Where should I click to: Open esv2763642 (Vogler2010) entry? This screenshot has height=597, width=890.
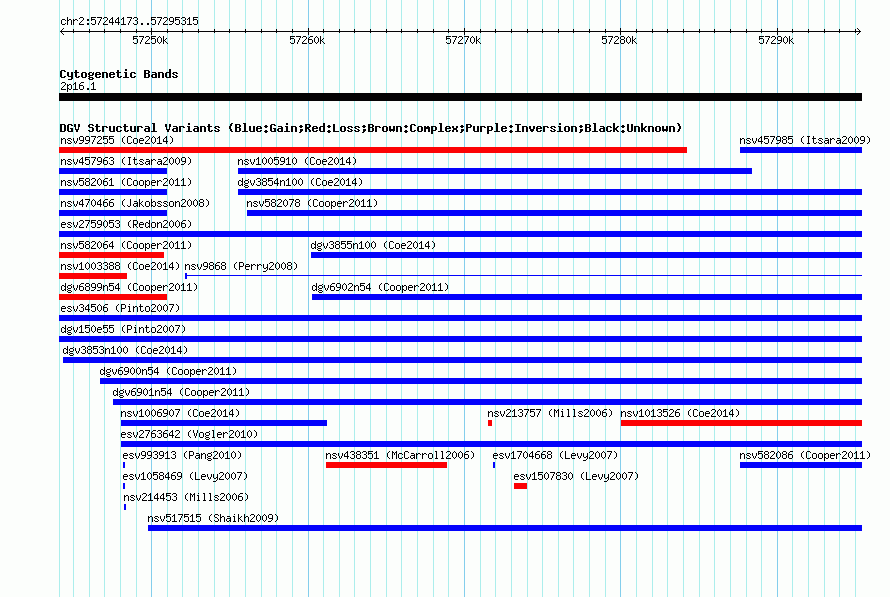point(189,434)
